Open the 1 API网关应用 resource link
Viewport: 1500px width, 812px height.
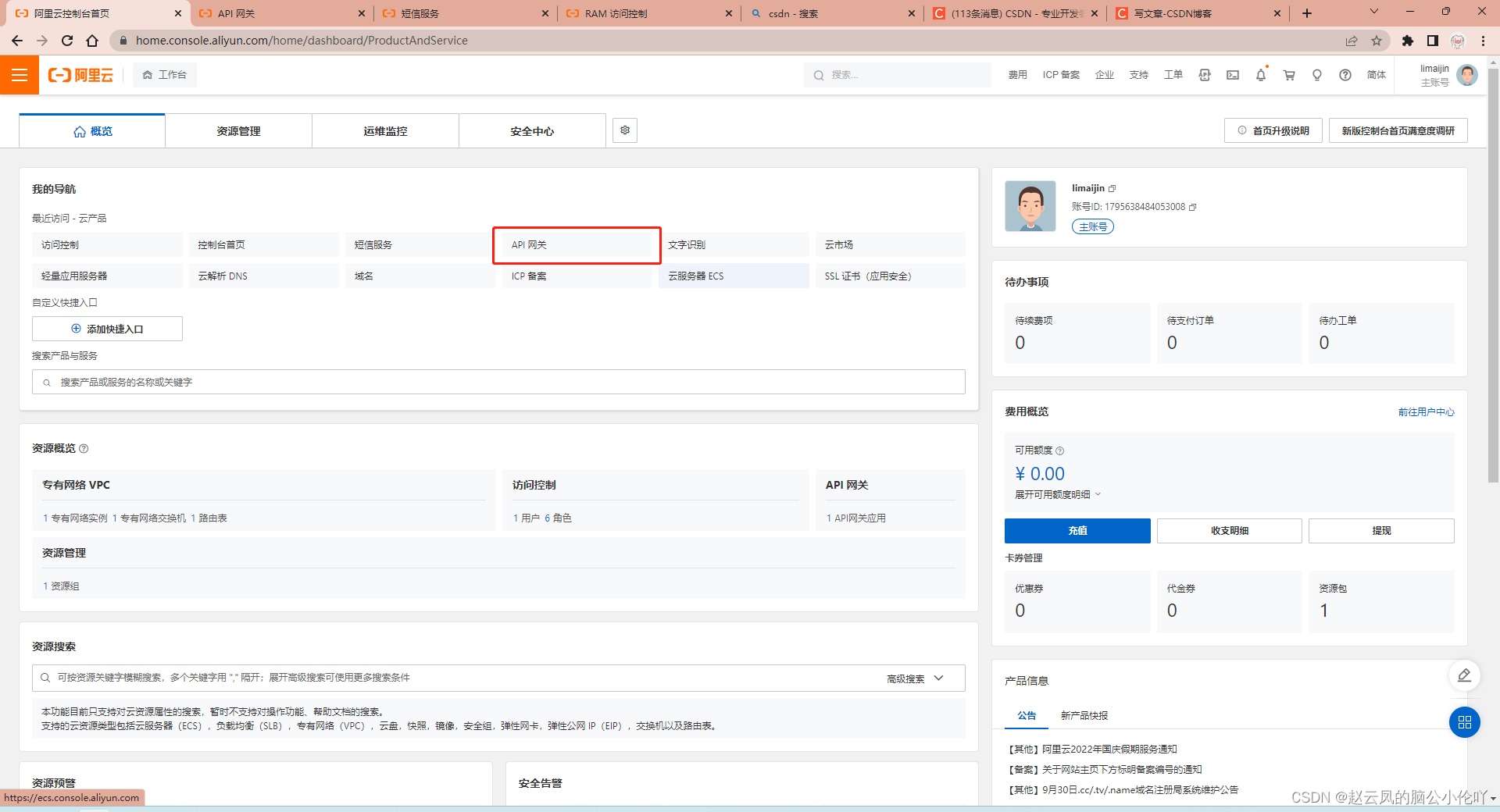click(x=855, y=518)
